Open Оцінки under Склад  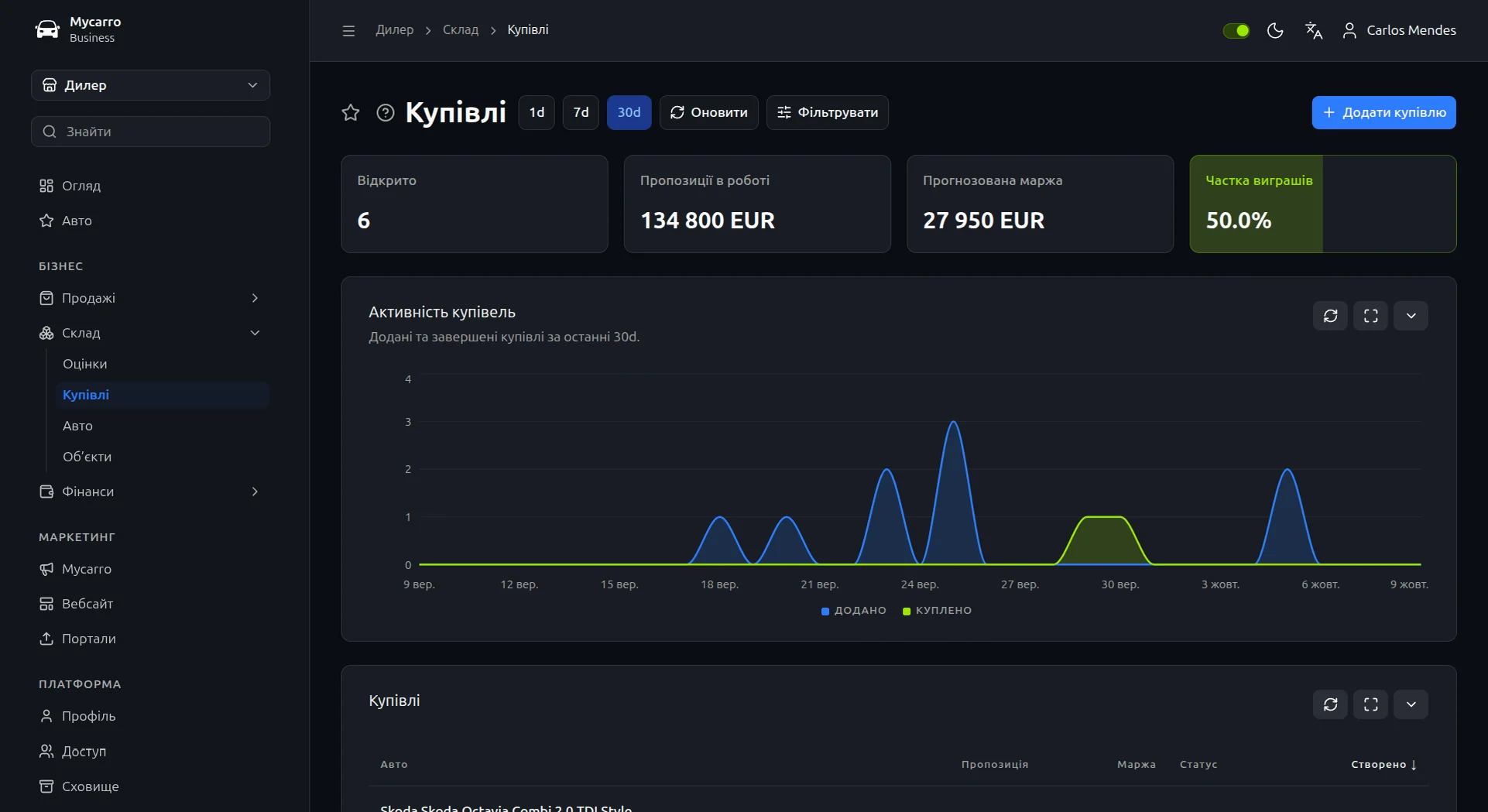point(163,364)
